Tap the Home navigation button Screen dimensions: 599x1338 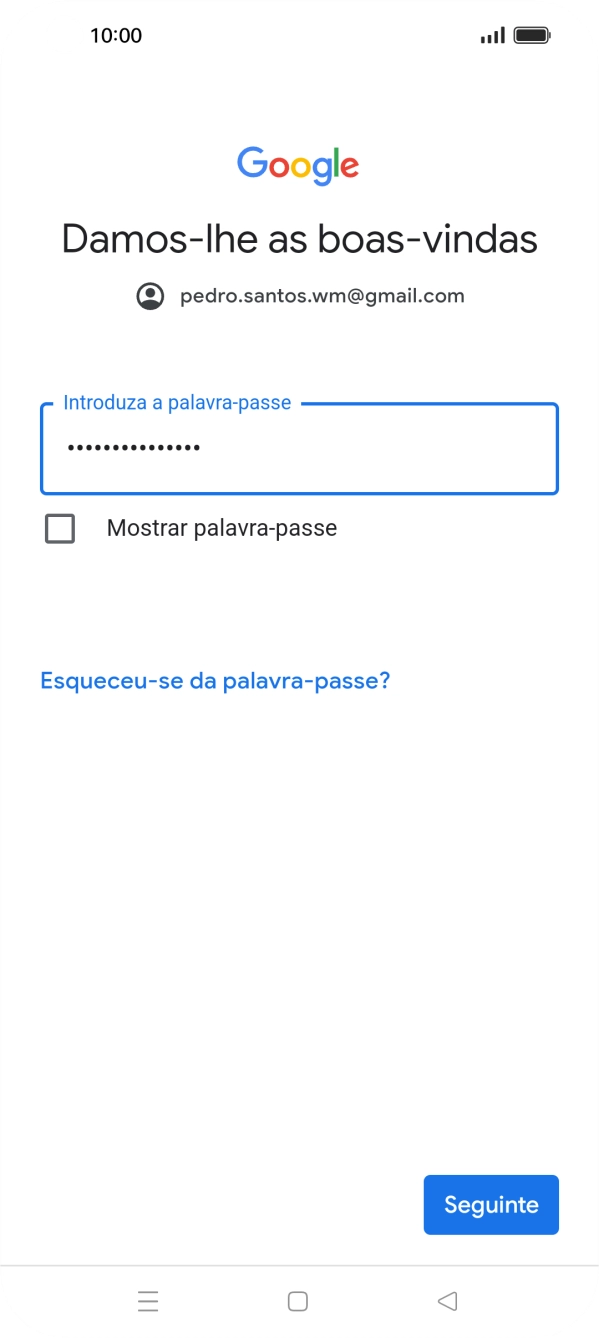point(298,1299)
